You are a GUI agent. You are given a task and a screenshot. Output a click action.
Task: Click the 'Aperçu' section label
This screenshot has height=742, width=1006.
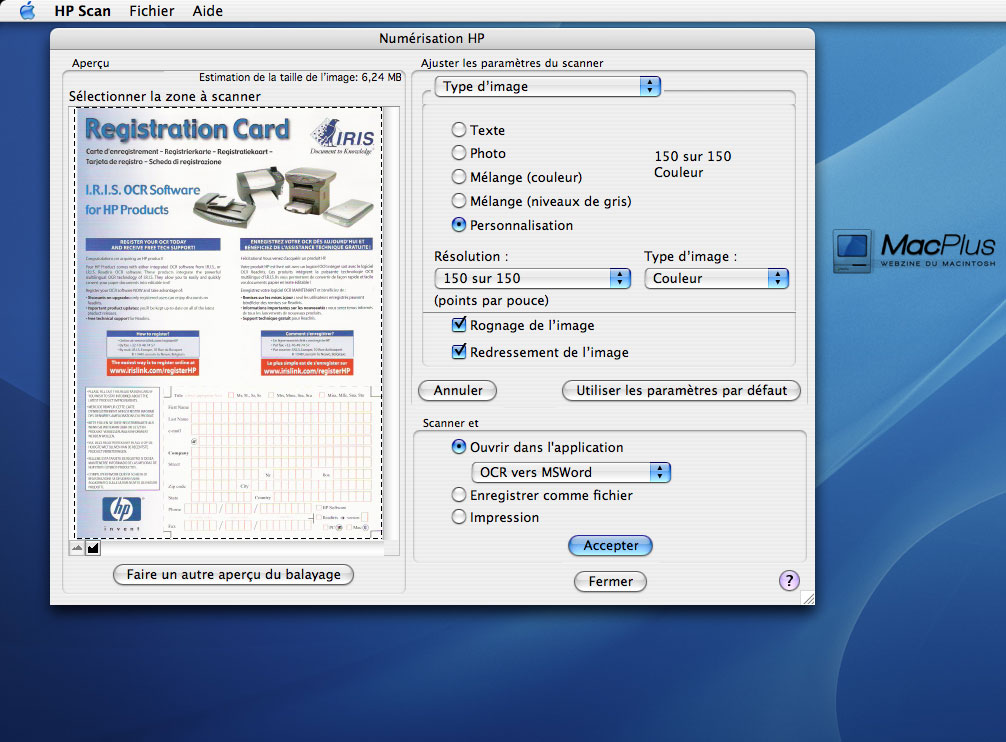point(90,63)
